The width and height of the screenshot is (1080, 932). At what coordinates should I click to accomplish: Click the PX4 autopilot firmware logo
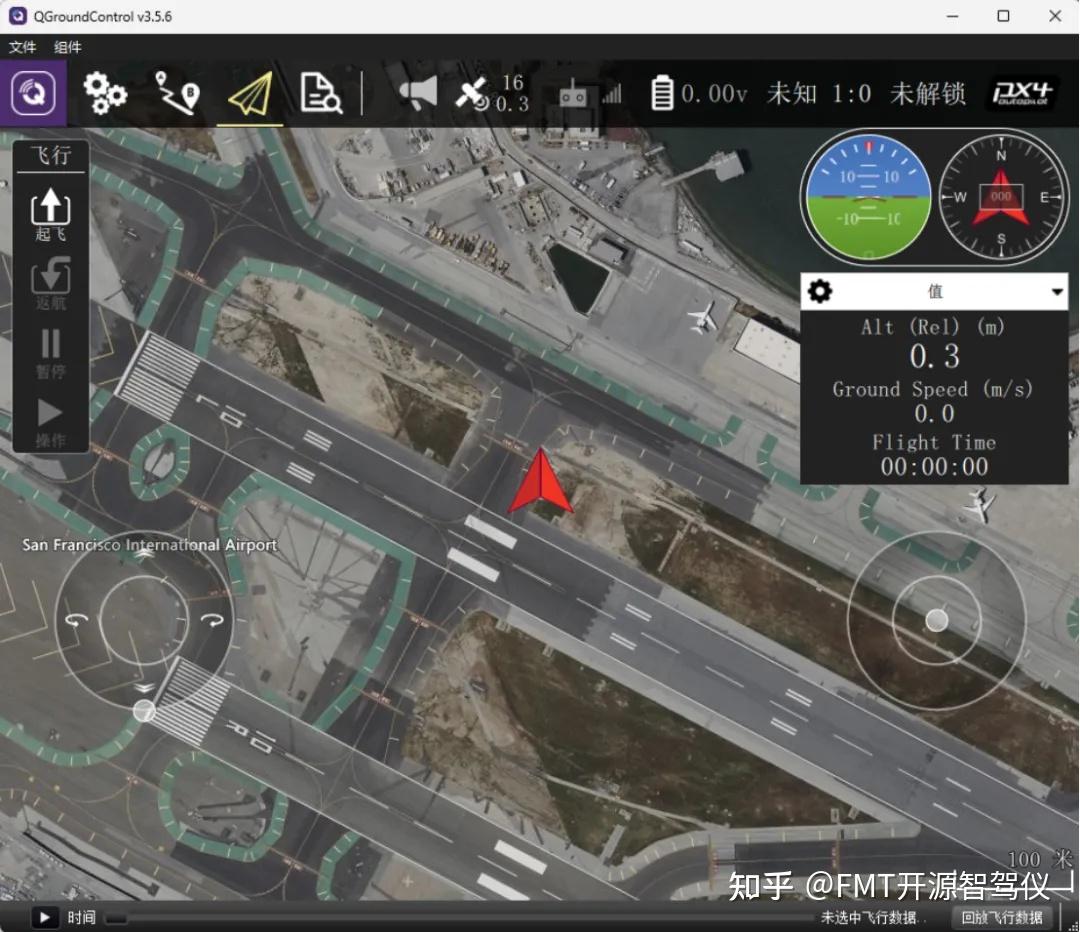click(1020, 93)
